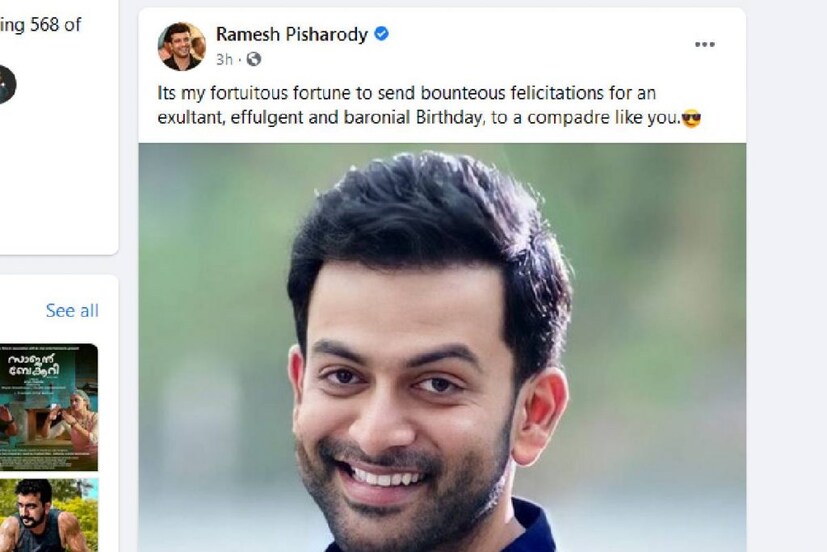Click the sunglasses emoji ending the post
This screenshot has height=552, width=827.
tap(691, 119)
